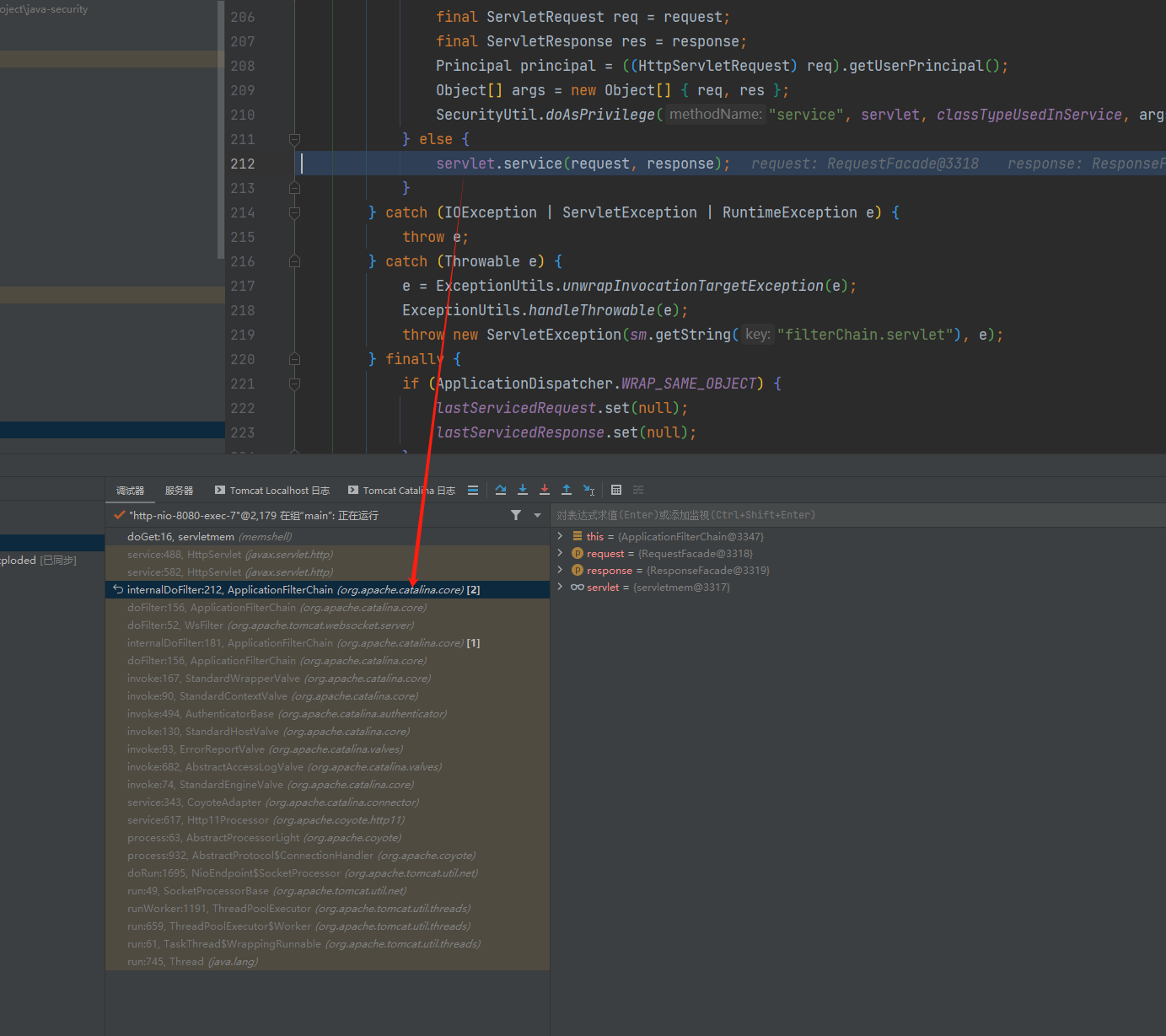This screenshot has width=1166, height=1036.
Task: Select frame invoke:130, StandardHostValve
Action: click(x=327, y=732)
